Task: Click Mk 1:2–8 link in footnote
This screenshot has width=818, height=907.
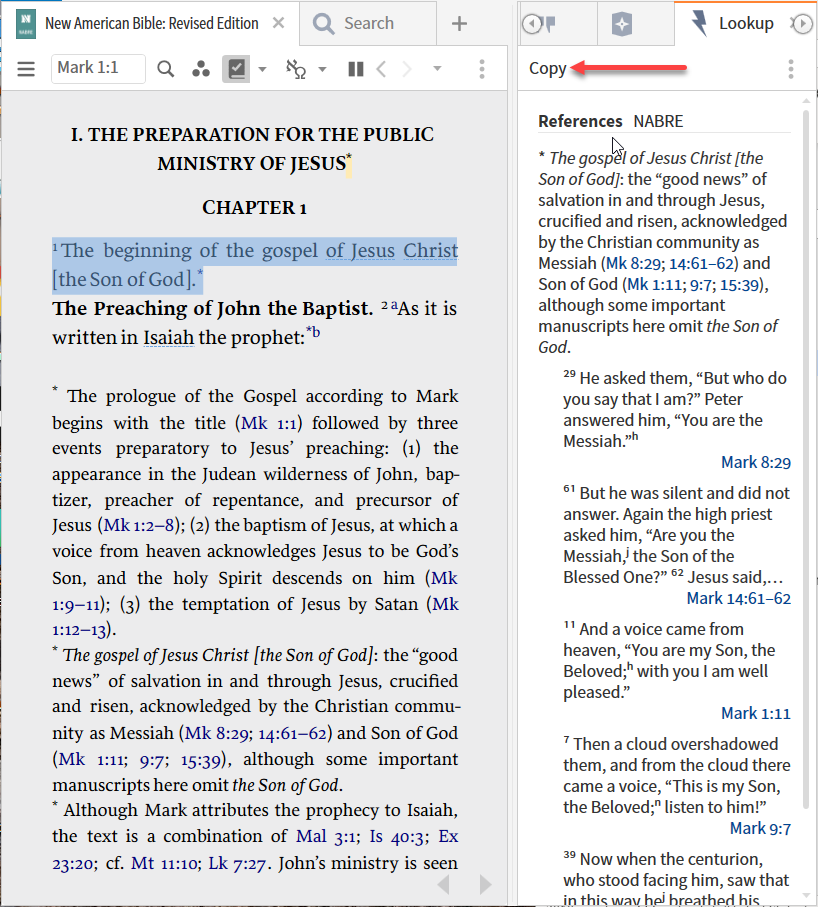Action: coord(139,525)
